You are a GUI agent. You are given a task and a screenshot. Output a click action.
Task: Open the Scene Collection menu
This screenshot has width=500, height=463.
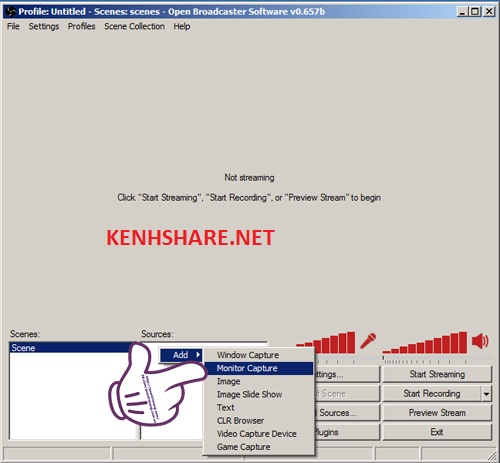coord(134,26)
